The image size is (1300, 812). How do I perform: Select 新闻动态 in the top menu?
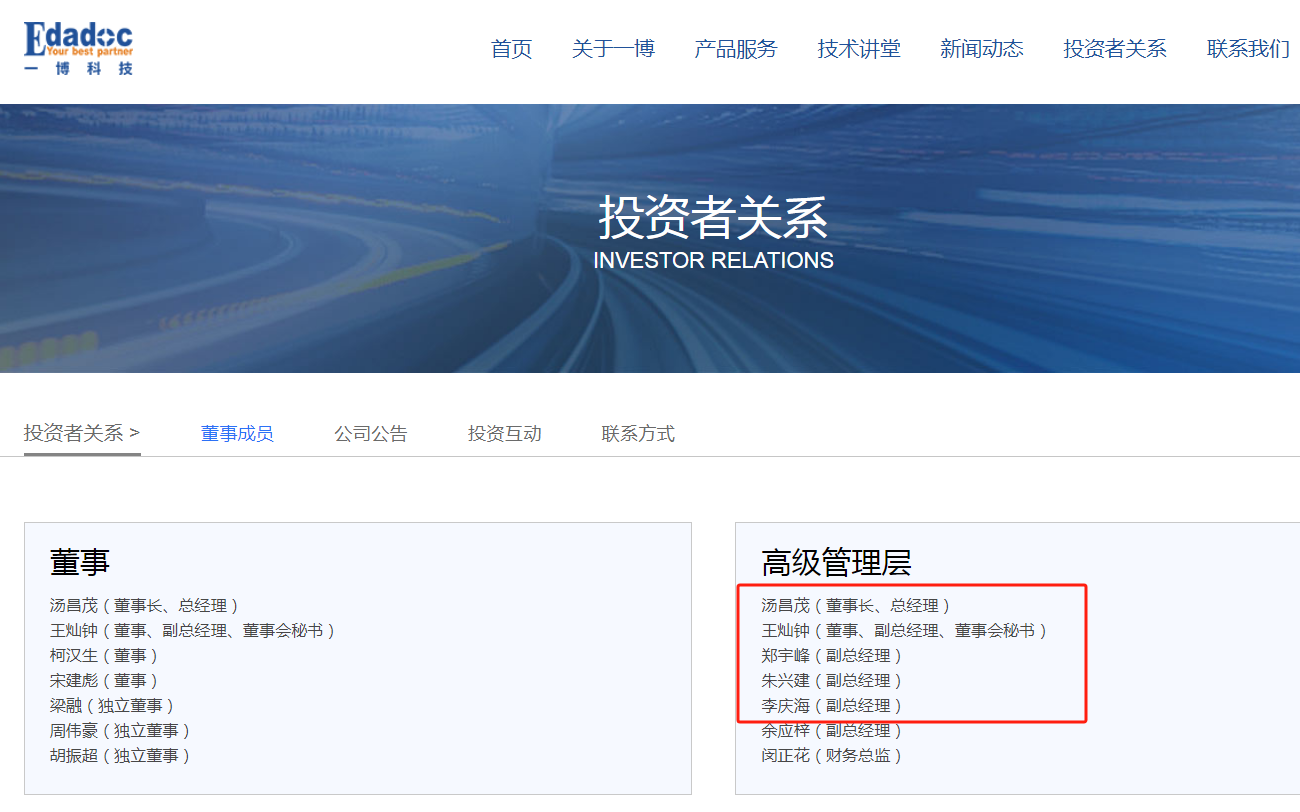click(x=981, y=49)
